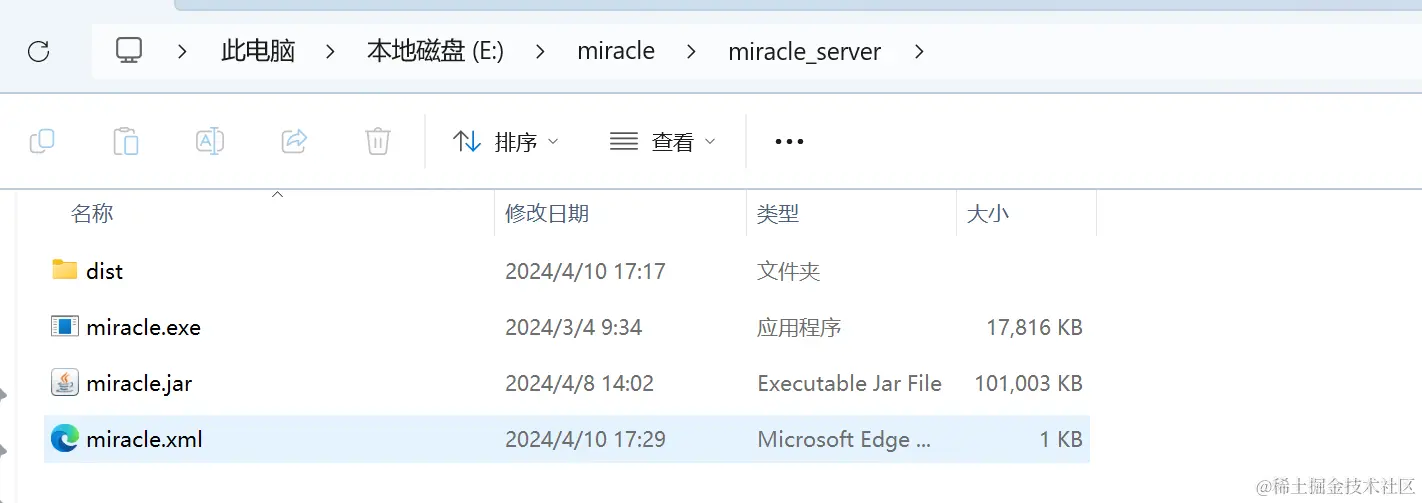Image resolution: width=1422 pixels, height=503 pixels.
Task: Click the refresh icon in address bar
Action: click(x=38, y=52)
